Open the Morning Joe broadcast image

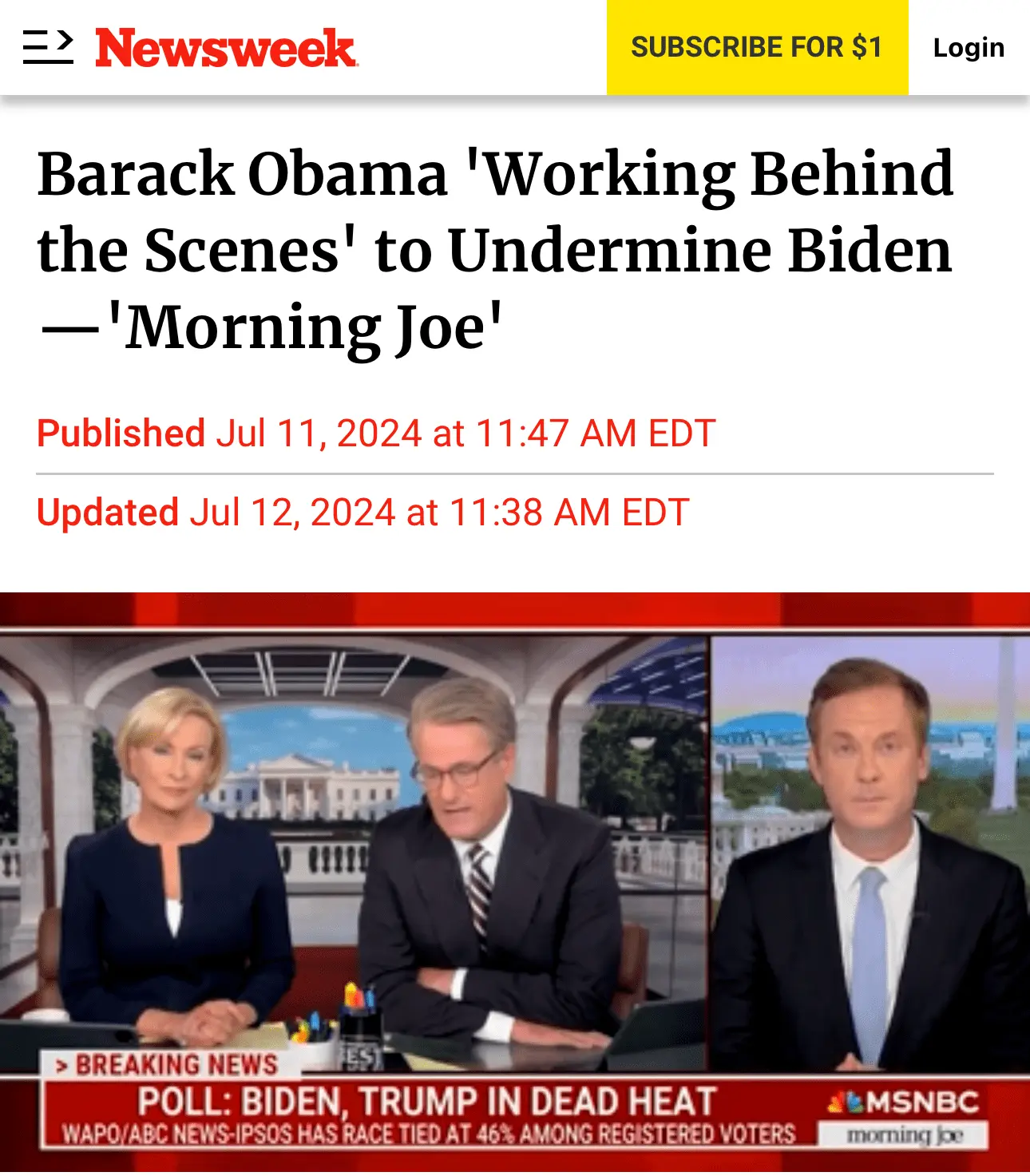point(515,882)
